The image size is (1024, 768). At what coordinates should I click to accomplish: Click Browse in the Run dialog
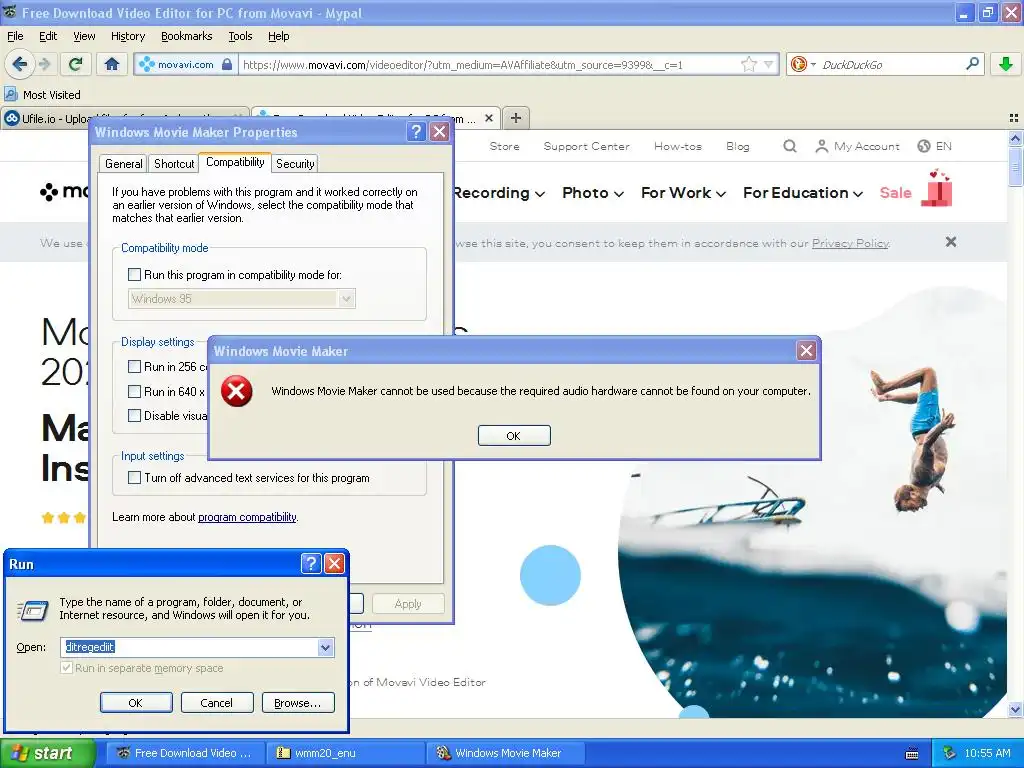coord(298,703)
